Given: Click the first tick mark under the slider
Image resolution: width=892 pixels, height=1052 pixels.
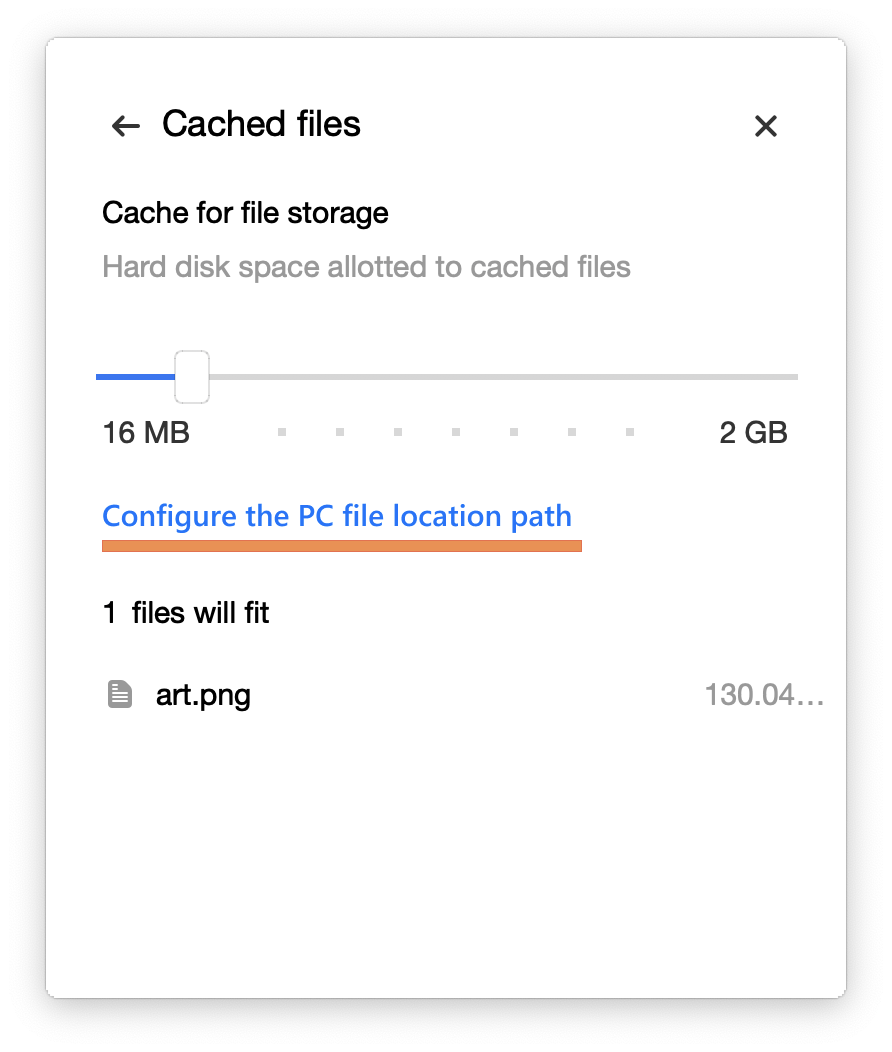Looking at the screenshot, I should (x=282, y=432).
